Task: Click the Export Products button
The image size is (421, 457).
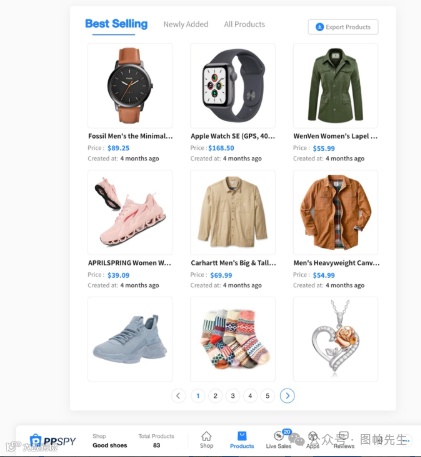Action: tap(343, 27)
